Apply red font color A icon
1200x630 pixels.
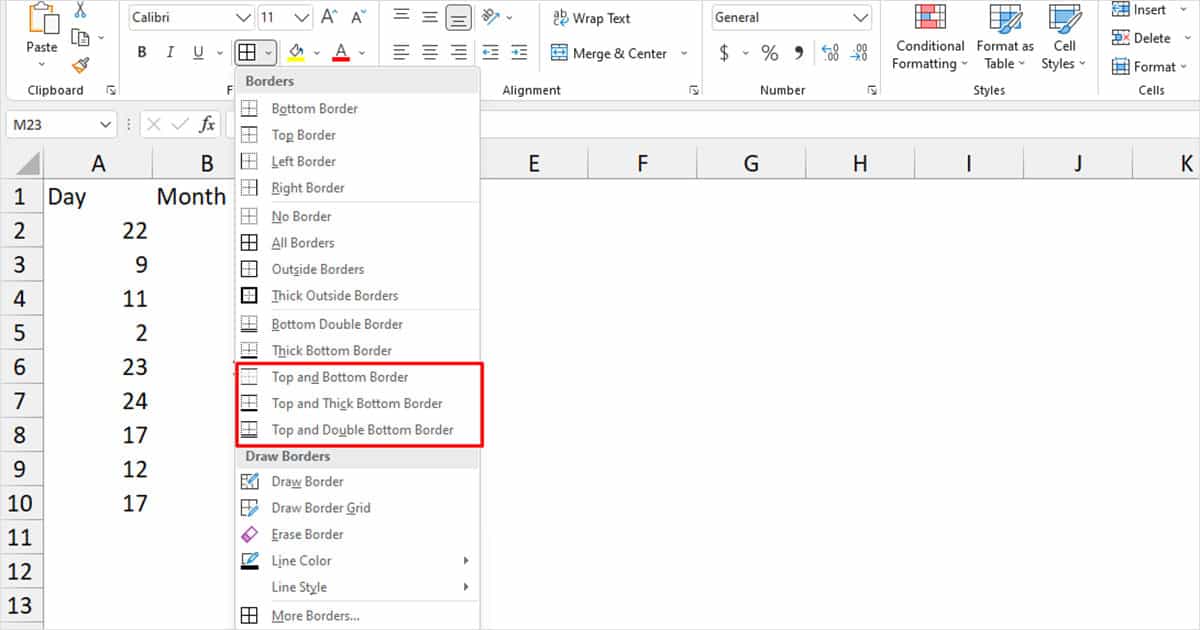coord(341,53)
